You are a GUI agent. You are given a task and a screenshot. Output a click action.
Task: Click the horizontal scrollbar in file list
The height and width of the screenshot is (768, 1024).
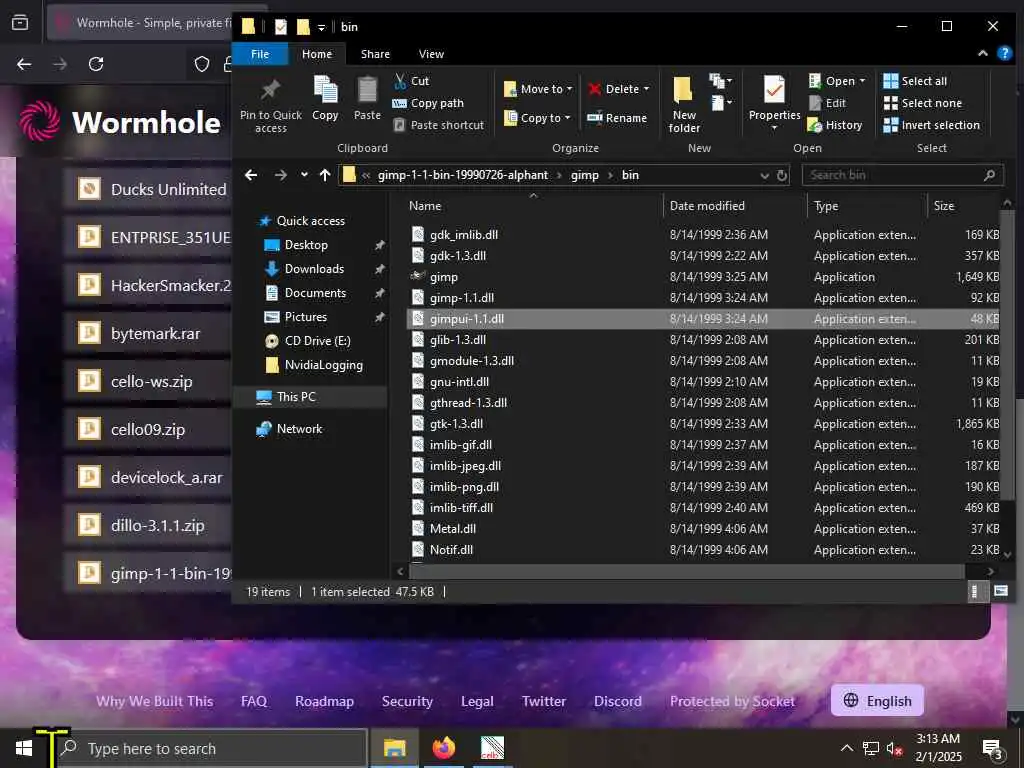[686, 571]
